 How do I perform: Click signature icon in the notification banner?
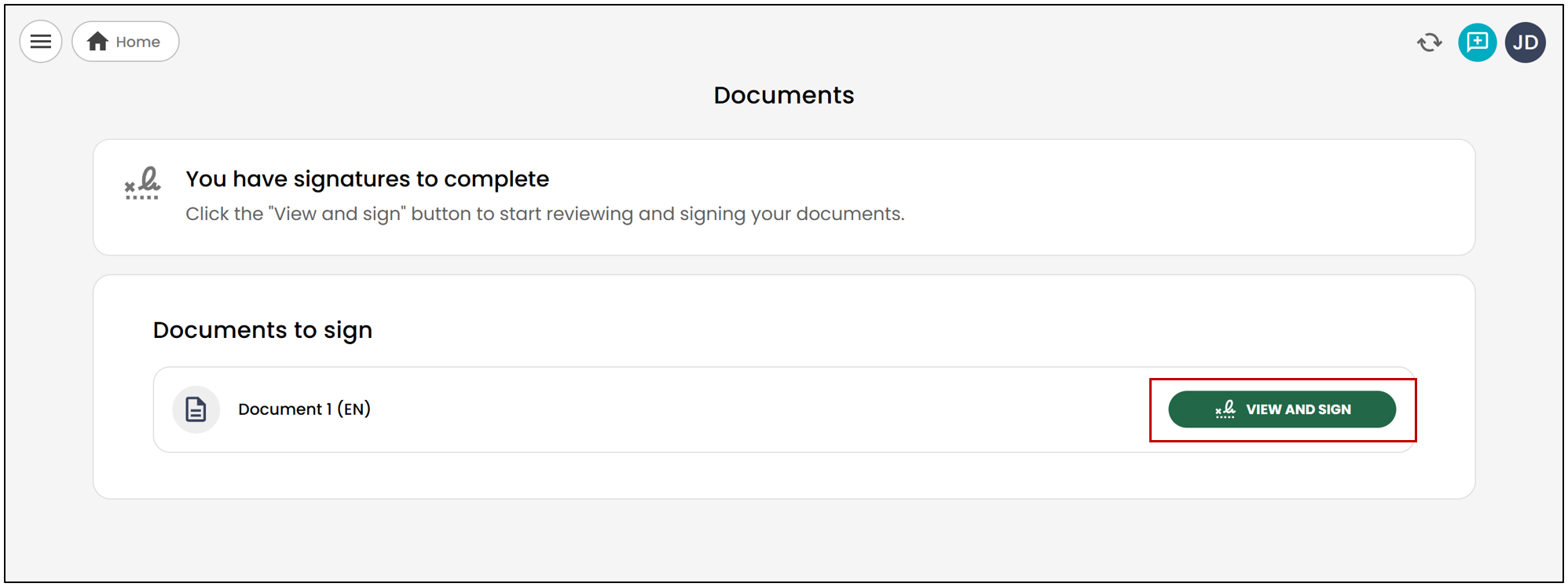142,183
